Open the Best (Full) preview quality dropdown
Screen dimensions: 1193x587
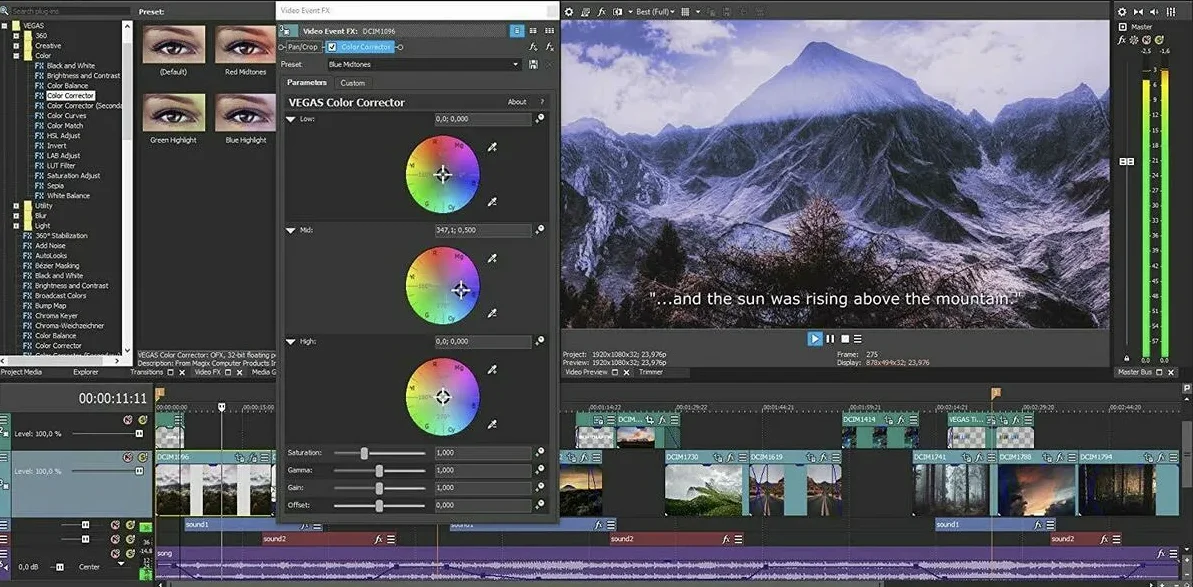(654, 11)
